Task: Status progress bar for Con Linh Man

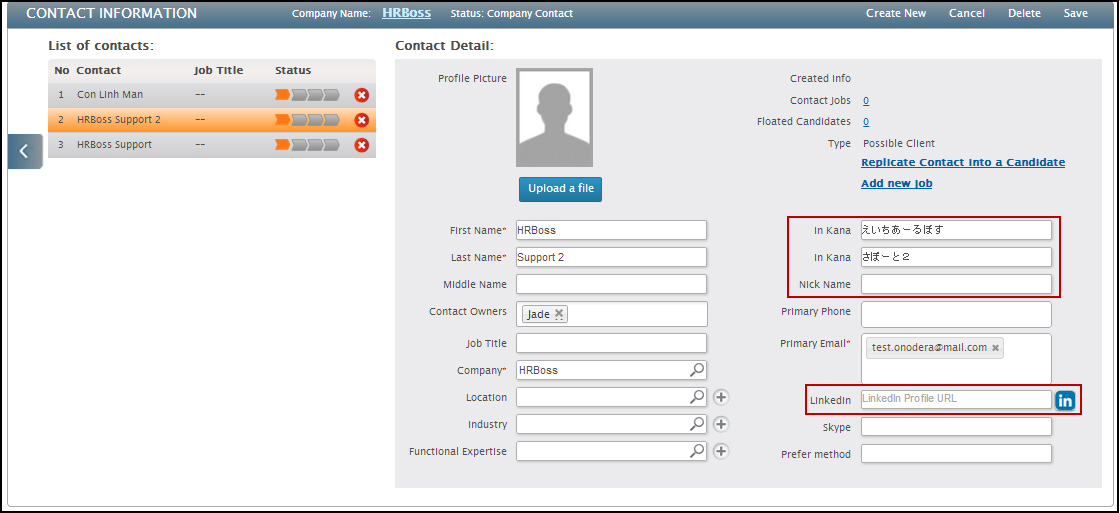Action: tap(307, 94)
